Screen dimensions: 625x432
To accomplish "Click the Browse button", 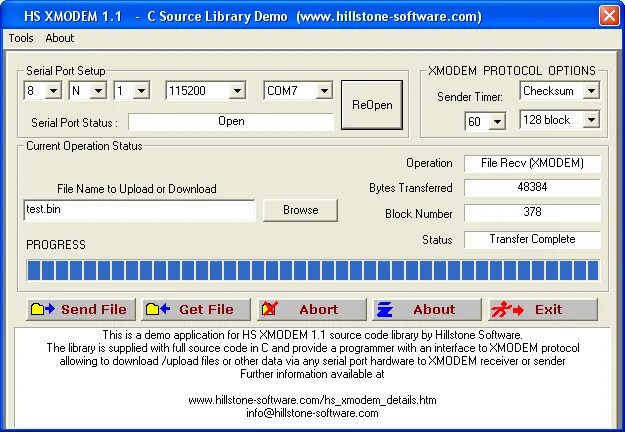I will [x=300, y=210].
